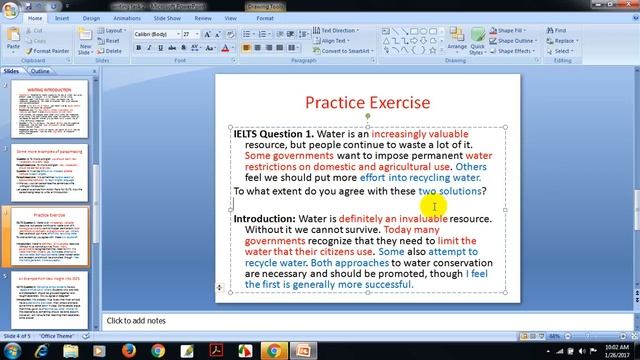Set Center text alignment

[x=258, y=48]
